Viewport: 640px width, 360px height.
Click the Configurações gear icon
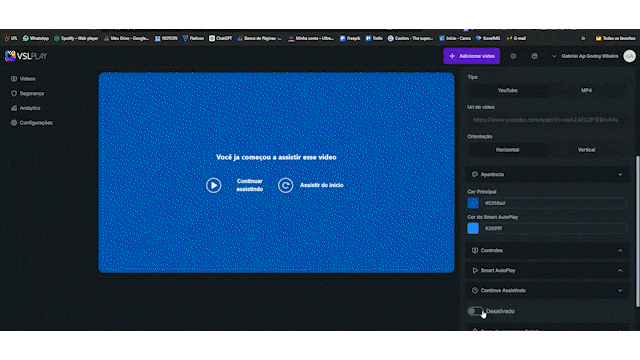point(14,123)
